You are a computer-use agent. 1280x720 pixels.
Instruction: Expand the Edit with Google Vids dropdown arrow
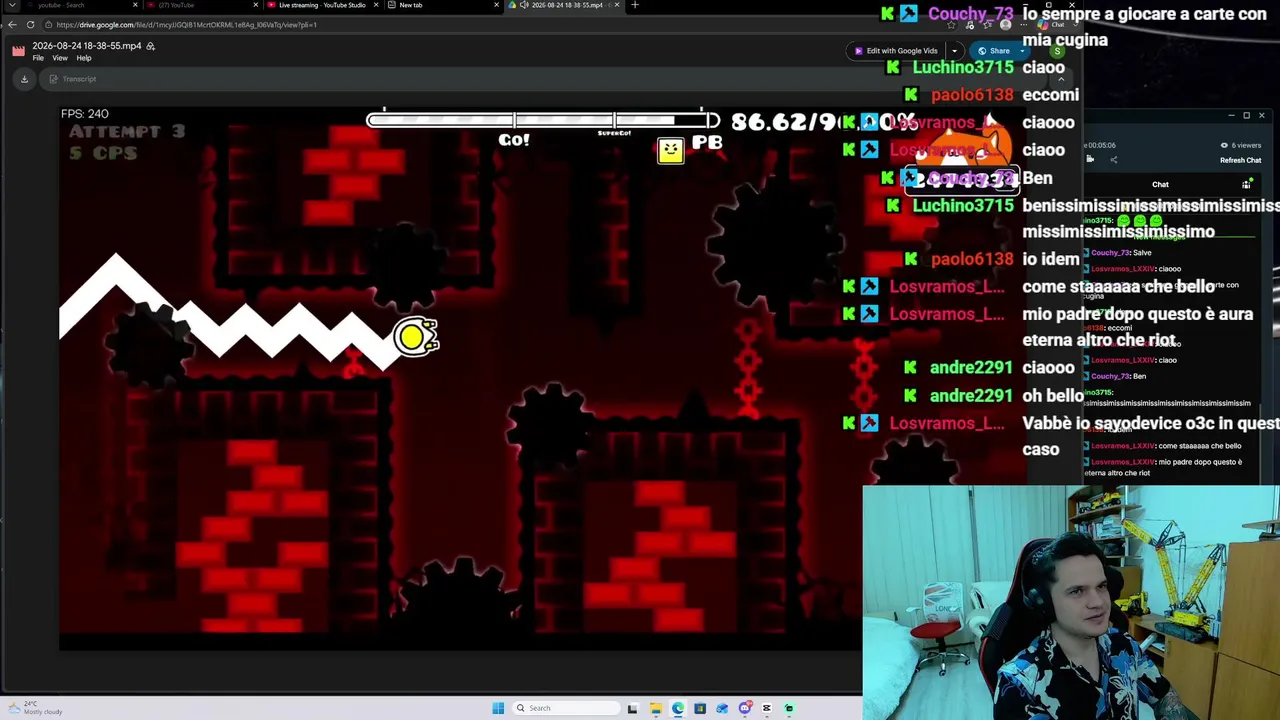pyautogui.click(x=954, y=51)
